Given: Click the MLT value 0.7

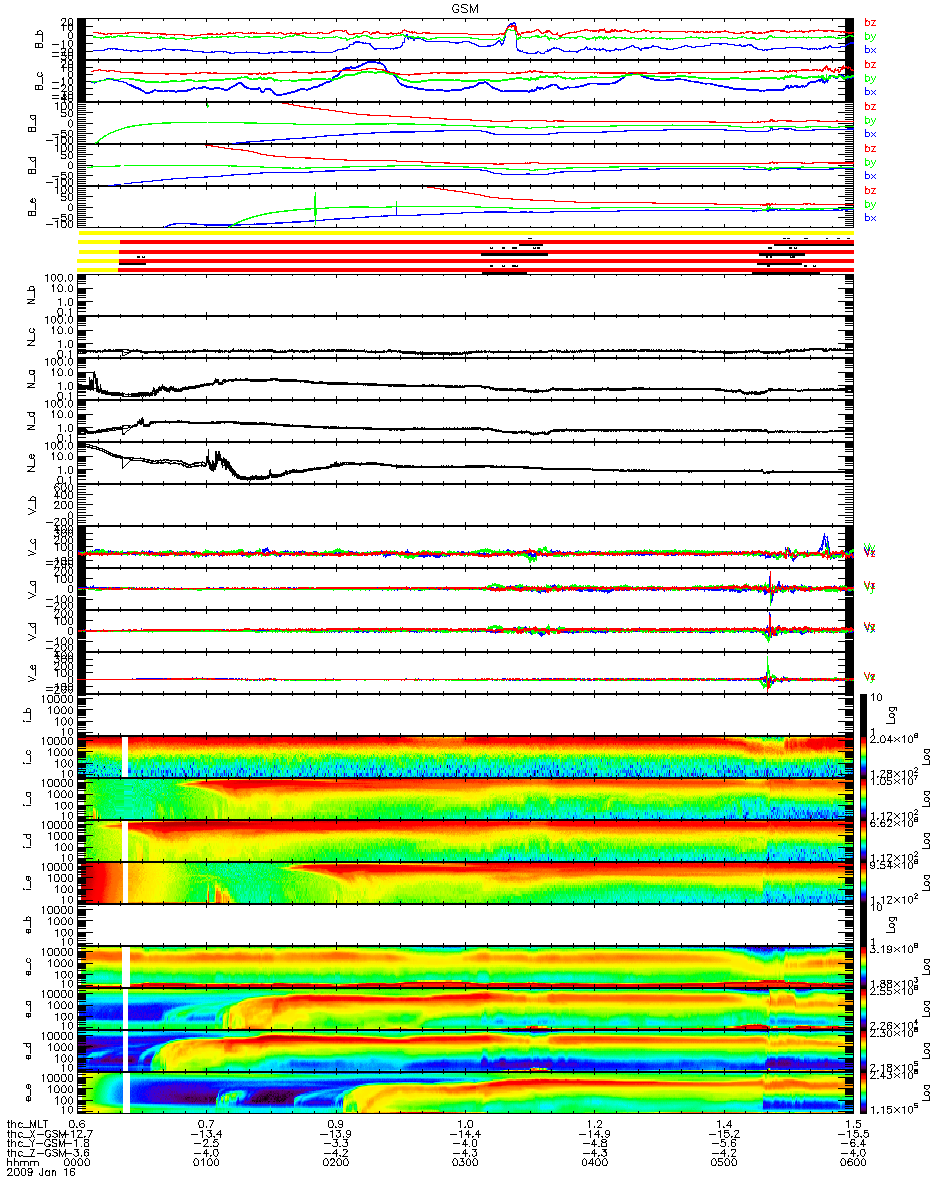Looking at the screenshot, I should coord(206,1124).
